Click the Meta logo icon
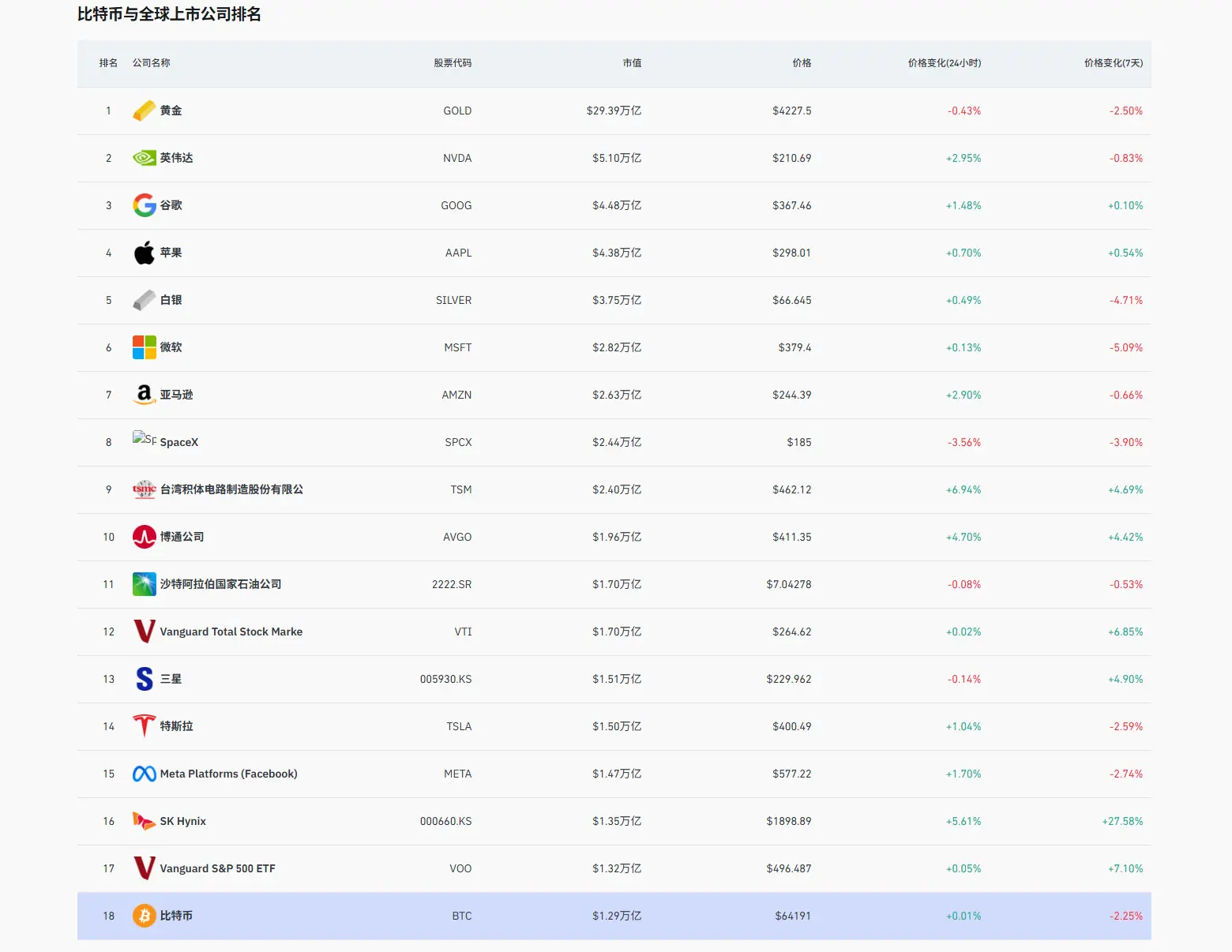 coord(145,774)
